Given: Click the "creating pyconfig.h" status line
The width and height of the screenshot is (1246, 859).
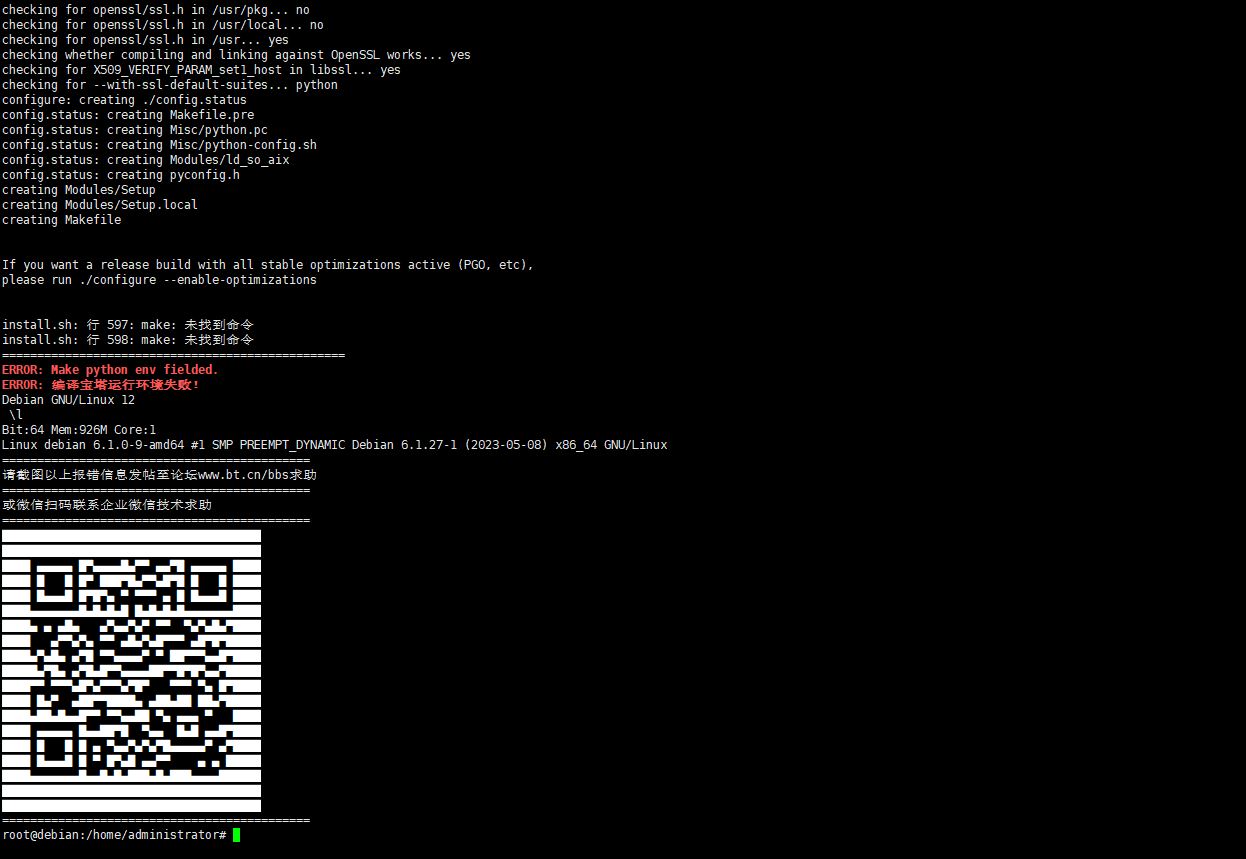Looking at the screenshot, I should (x=121, y=175).
